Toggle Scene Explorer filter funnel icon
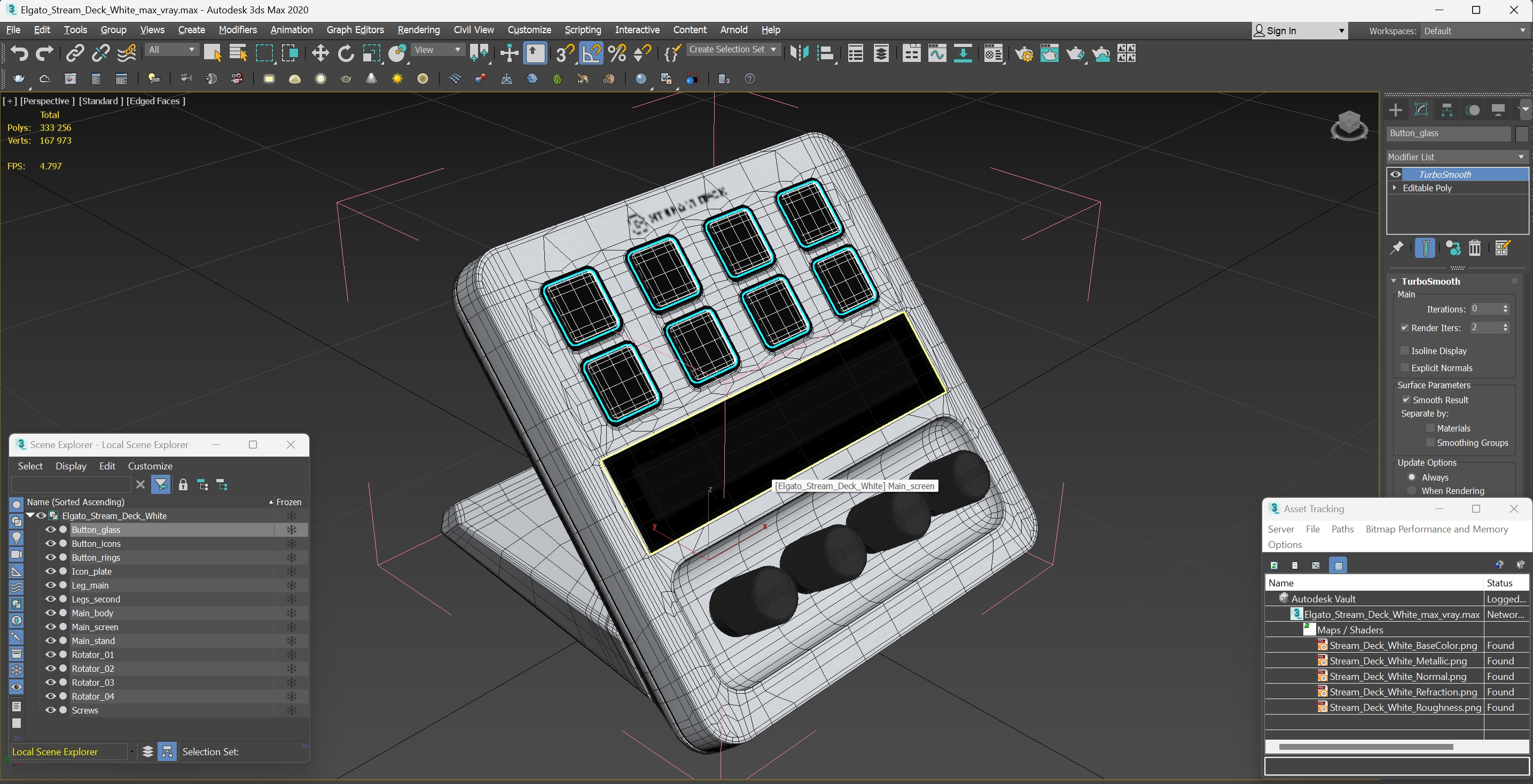This screenshot has width=1533, height=784. 161,485
